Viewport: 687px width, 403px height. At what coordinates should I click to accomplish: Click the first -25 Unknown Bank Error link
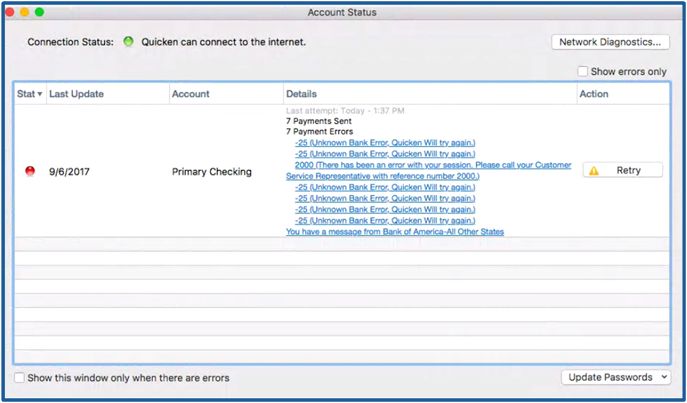pos(385,143)
